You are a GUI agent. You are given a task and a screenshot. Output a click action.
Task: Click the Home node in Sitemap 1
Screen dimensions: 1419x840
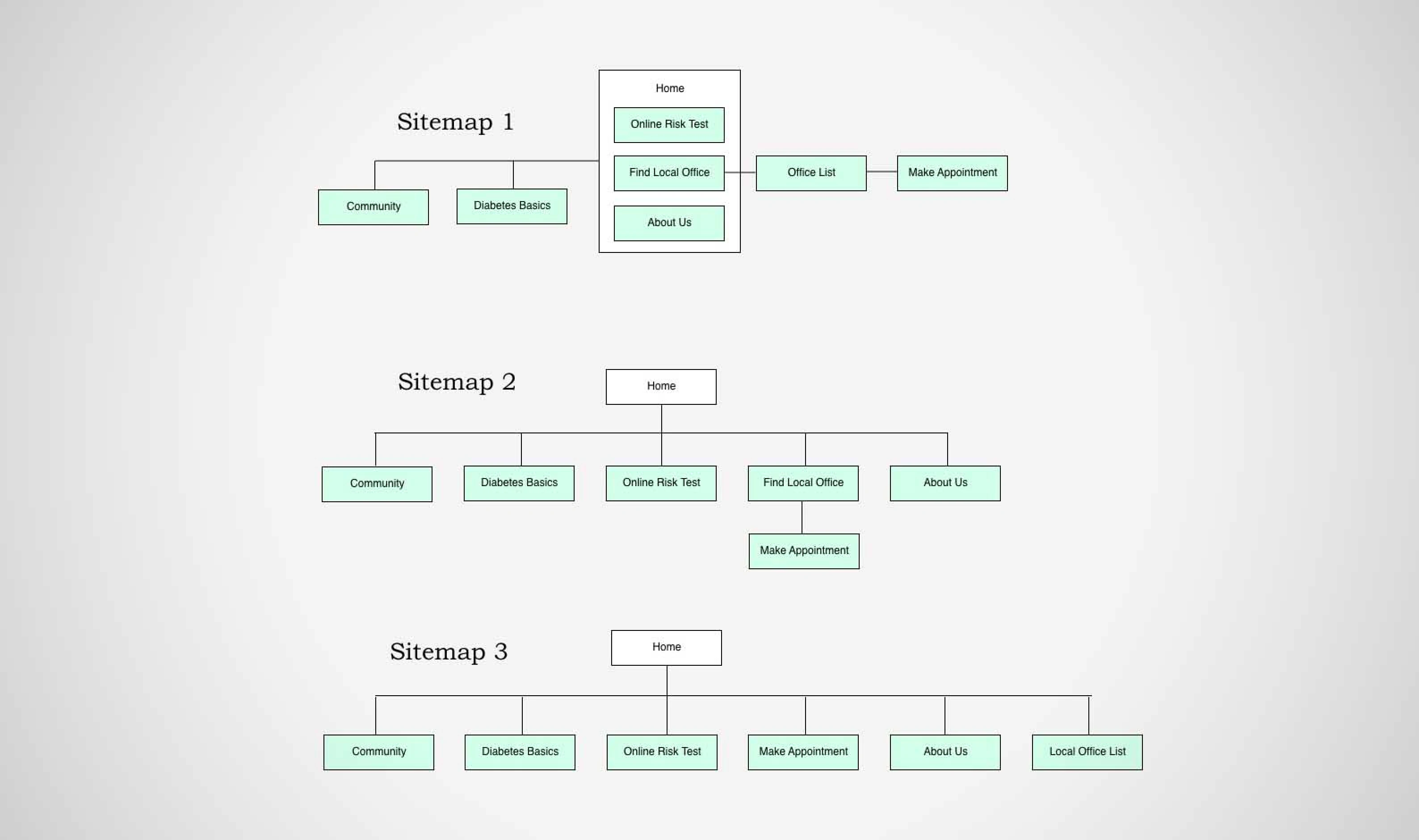point(668,88)
